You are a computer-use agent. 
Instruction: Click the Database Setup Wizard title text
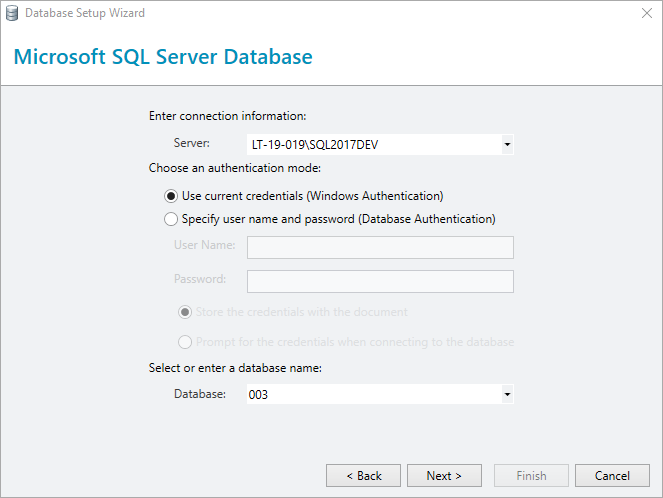[85, 13]
